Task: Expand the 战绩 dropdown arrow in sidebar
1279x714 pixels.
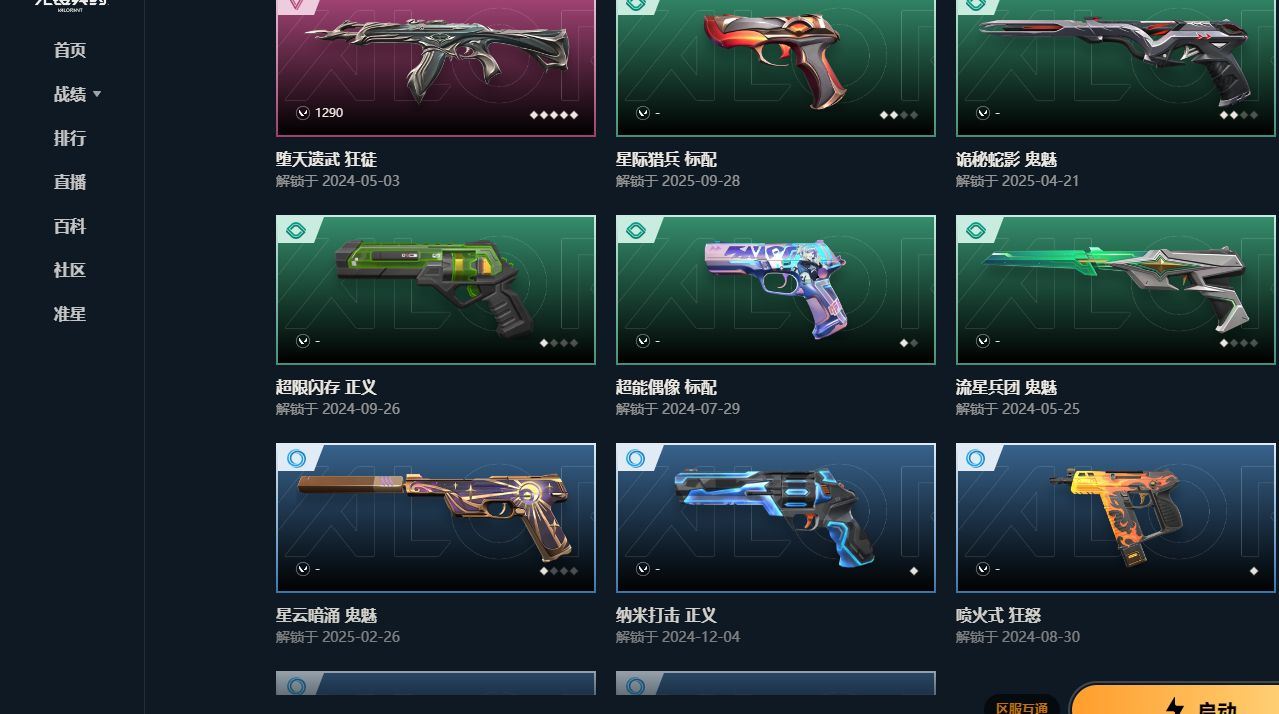Action: [97, 94]
